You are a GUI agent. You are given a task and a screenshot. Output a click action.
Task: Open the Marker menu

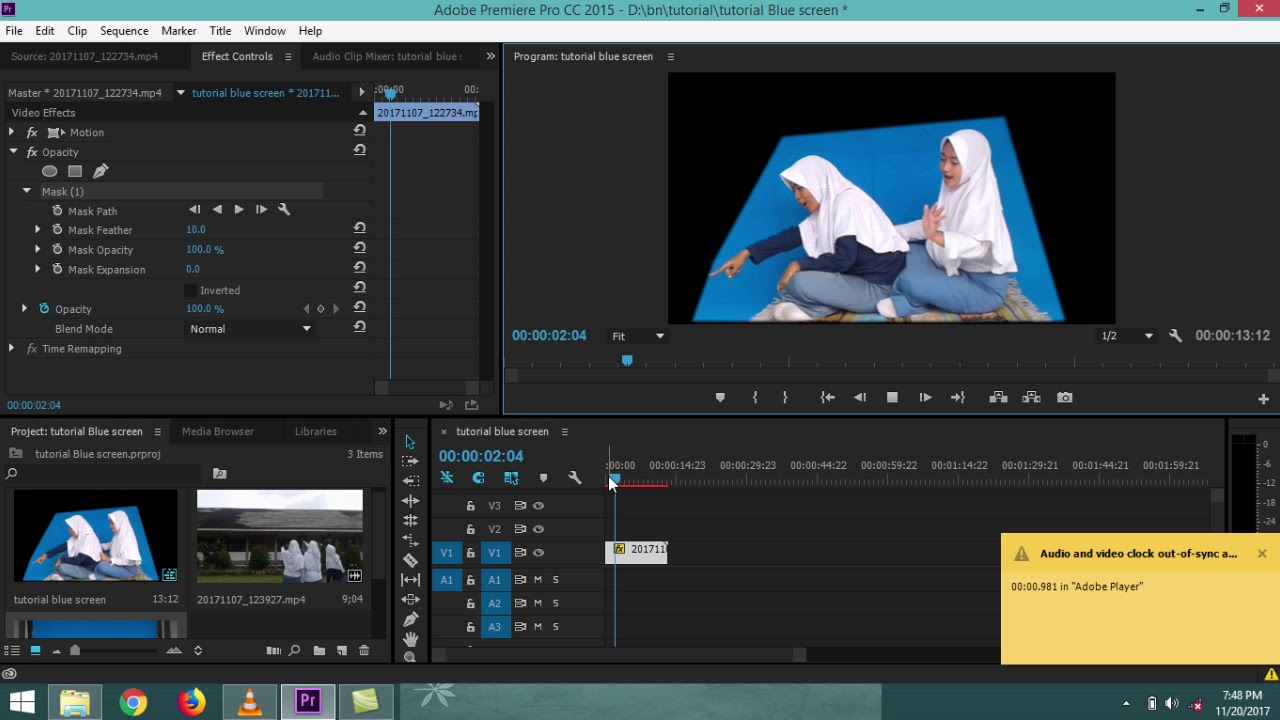click(179, 31)
